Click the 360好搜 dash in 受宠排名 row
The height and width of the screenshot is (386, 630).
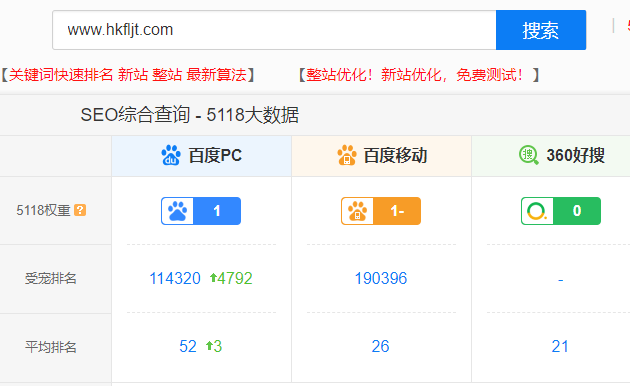(560, 280)
